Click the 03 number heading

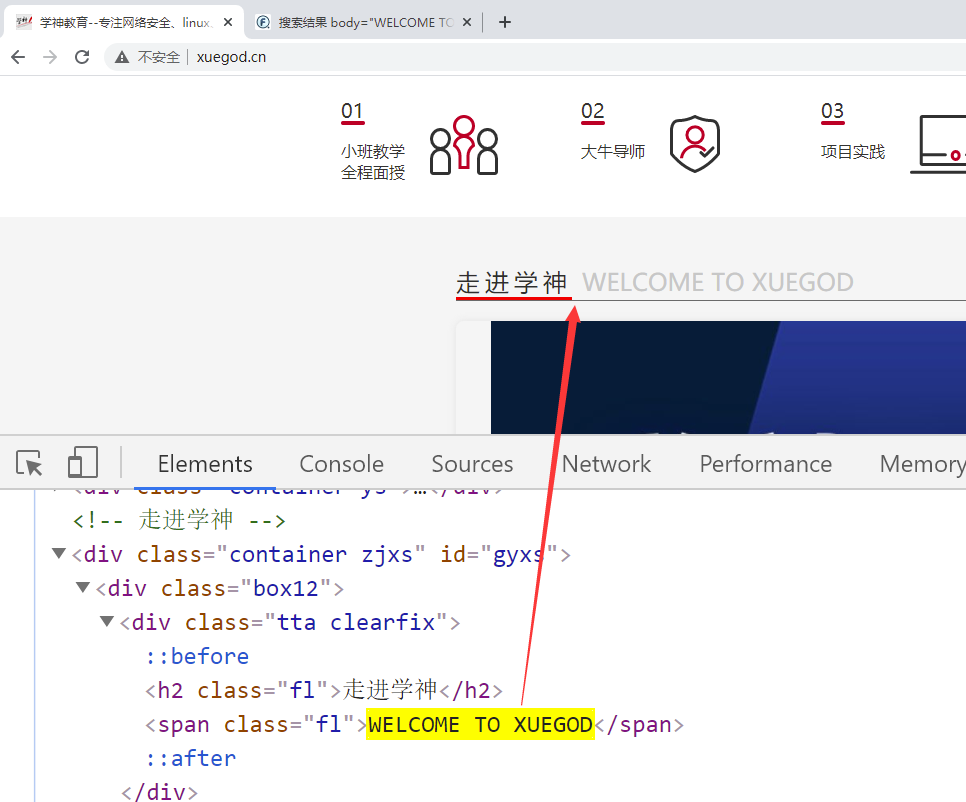[832, 111]
